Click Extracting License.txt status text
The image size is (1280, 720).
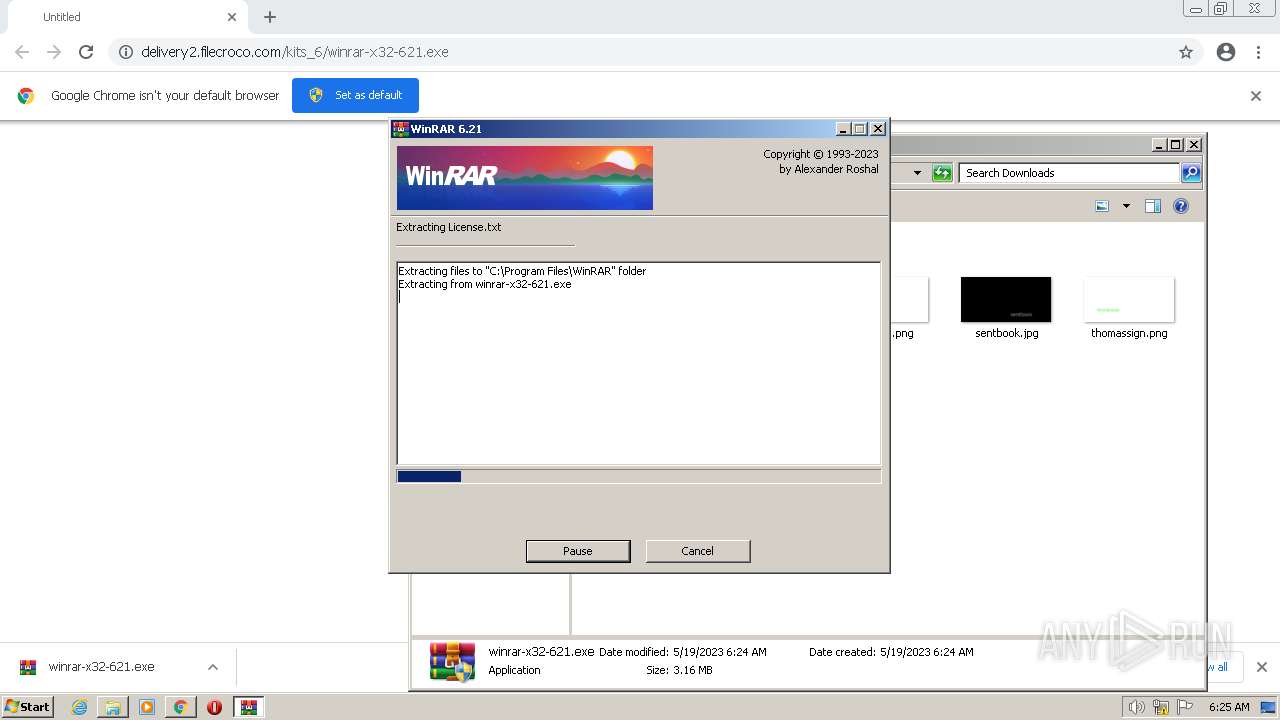449,227
